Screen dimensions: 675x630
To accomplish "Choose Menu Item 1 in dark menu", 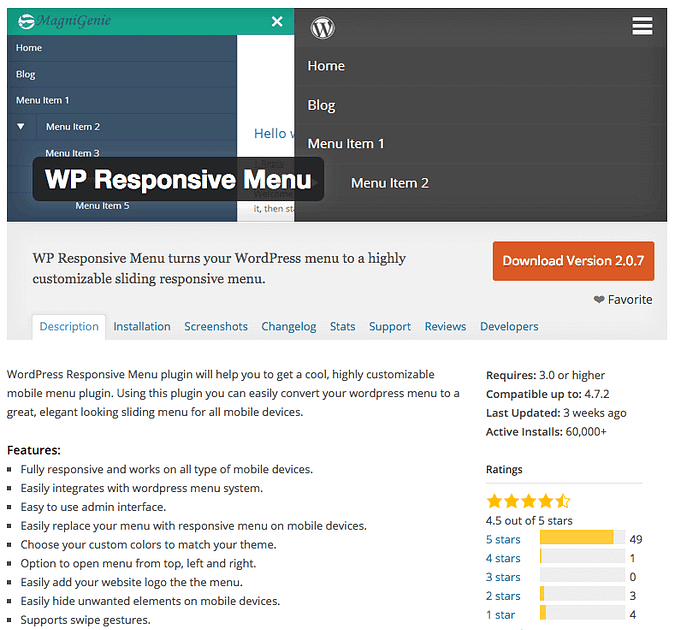I will (346, 143).
